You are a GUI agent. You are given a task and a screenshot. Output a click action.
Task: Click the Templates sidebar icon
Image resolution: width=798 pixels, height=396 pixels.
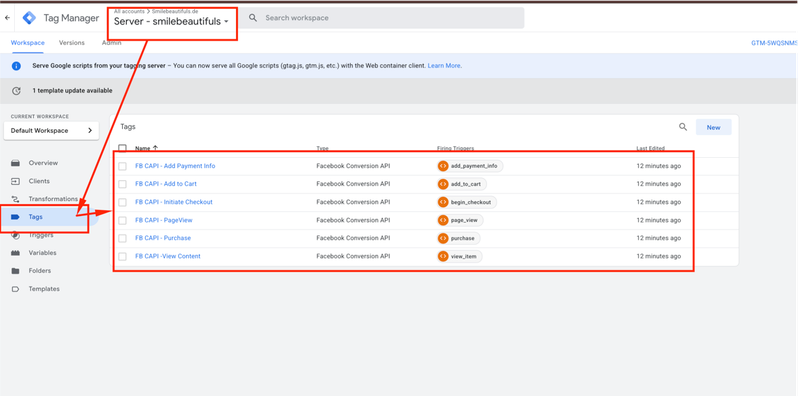click(x=15, y=289)
